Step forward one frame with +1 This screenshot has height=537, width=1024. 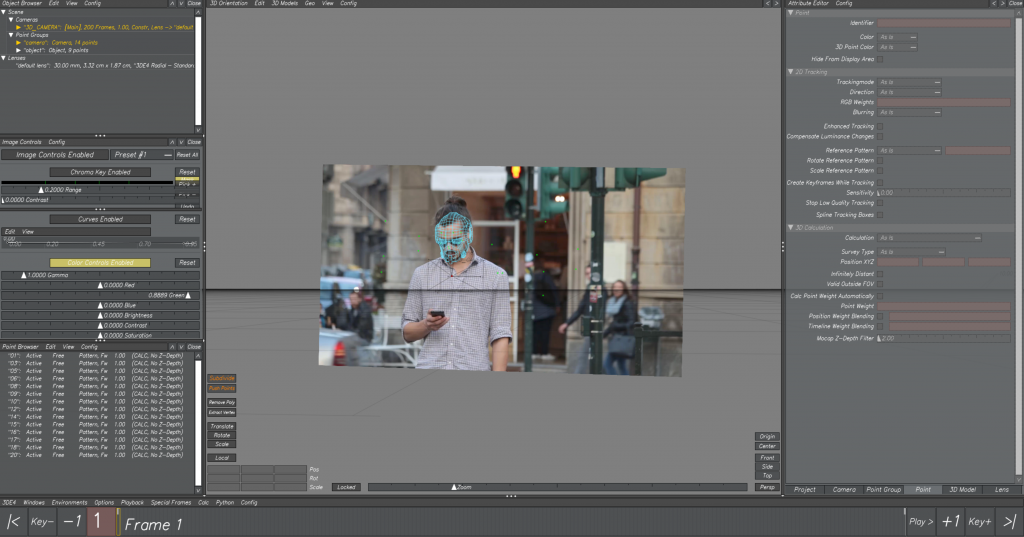[x=950, y=522]
